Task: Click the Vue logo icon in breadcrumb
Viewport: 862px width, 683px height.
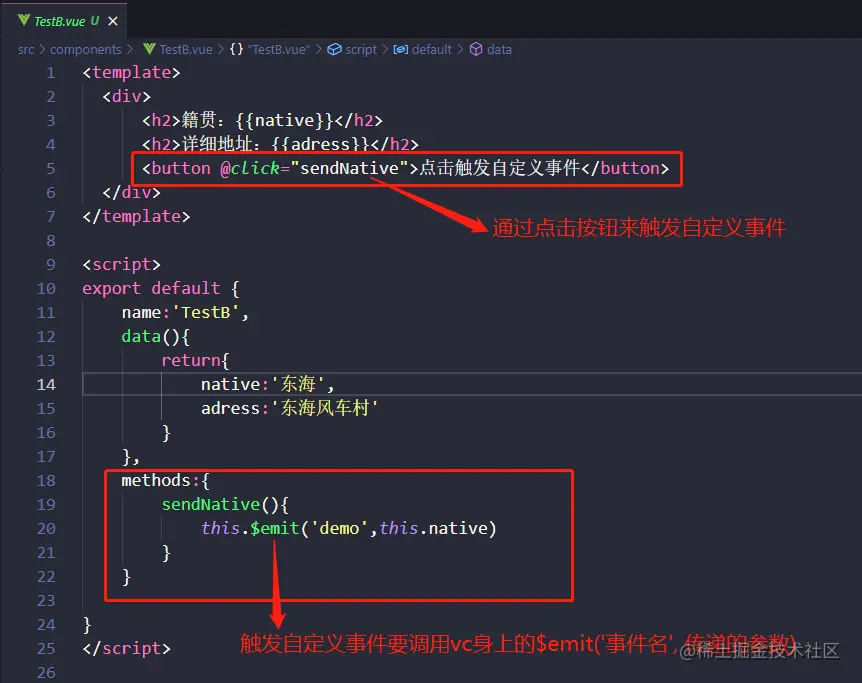Action: point(149,49)
